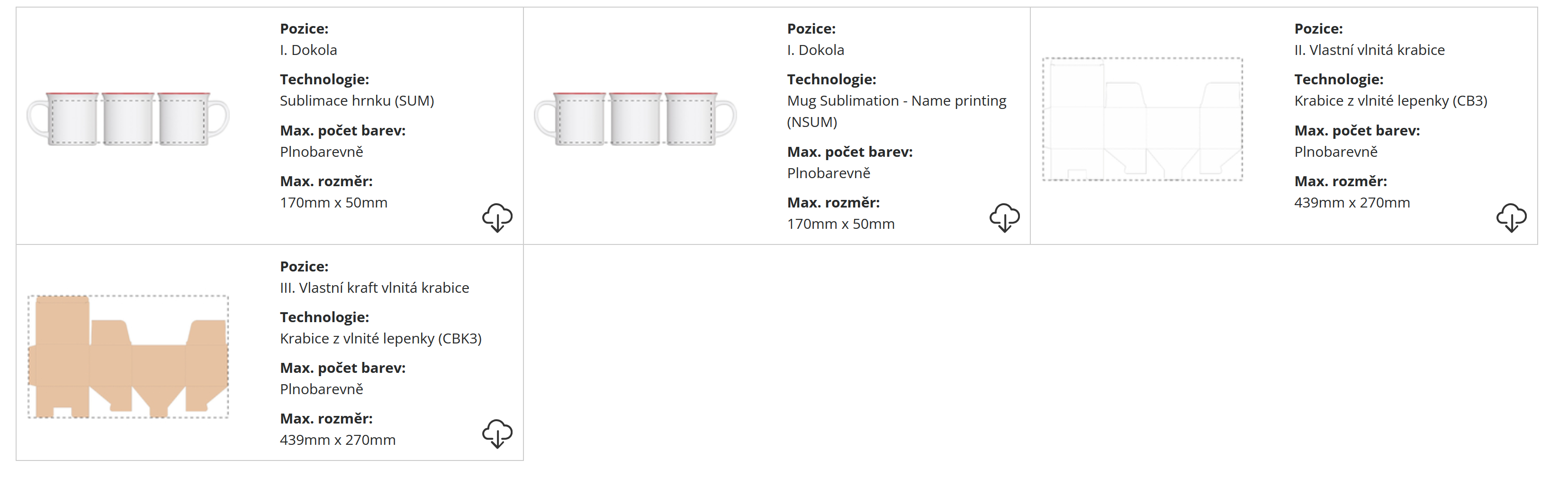1568x478 pixels.
Task: Click "439mm x 270mm" size in CB3 card
Action: click(x=1352, y=203)
